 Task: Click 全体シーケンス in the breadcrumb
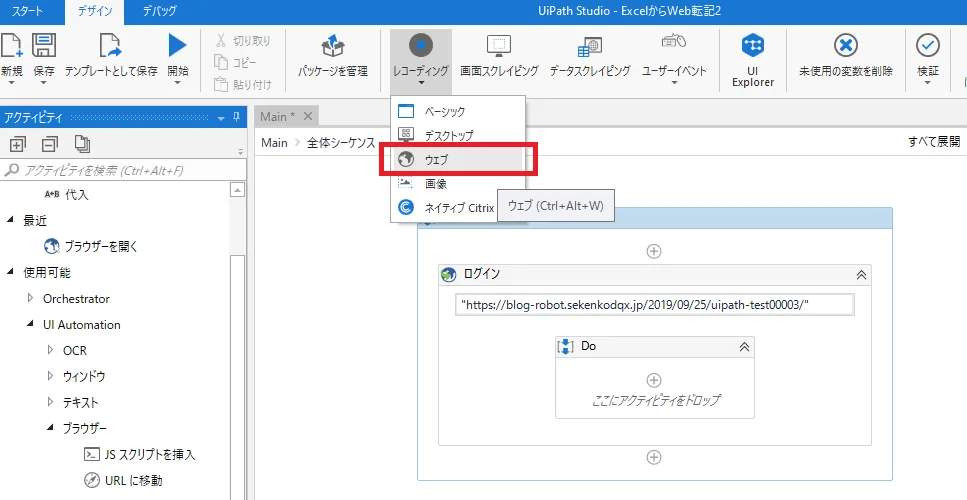[341, 142]
